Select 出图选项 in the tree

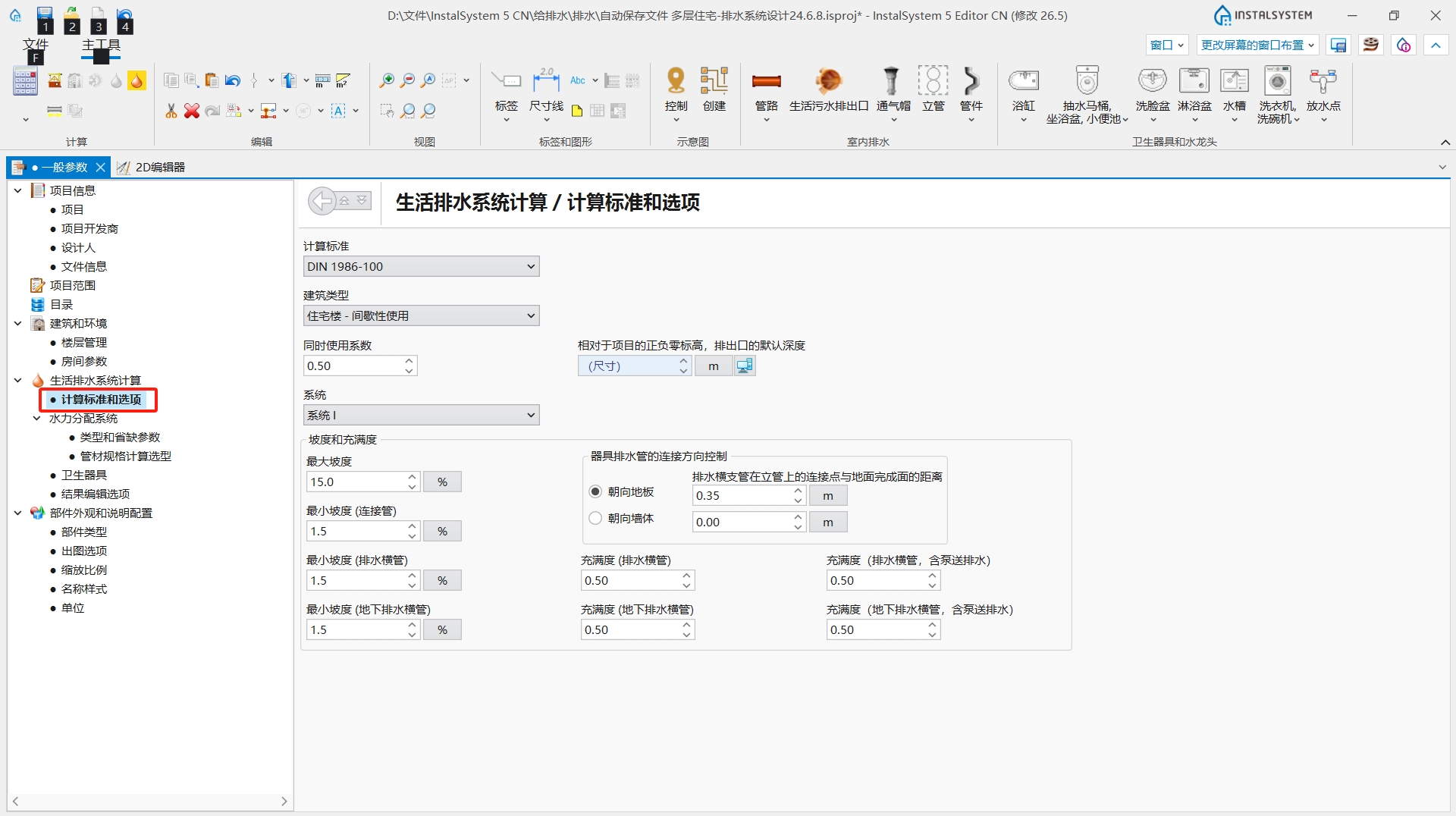pyautogui.click(x=84, y=551)
